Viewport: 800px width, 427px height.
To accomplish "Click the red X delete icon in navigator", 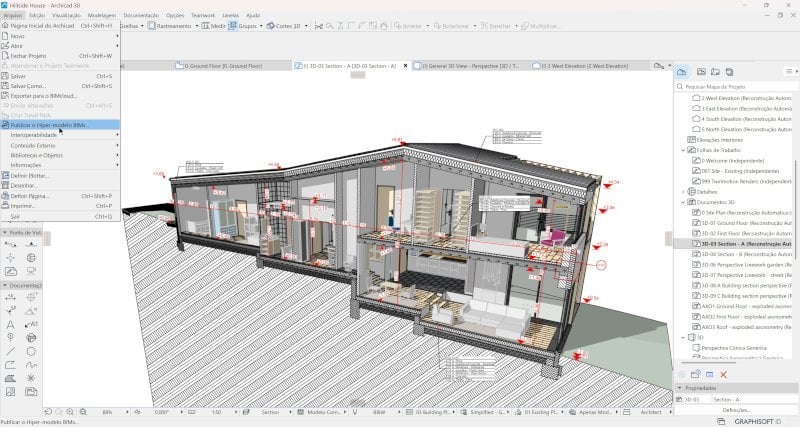I will pyautogui.click(x=723, y=374).
